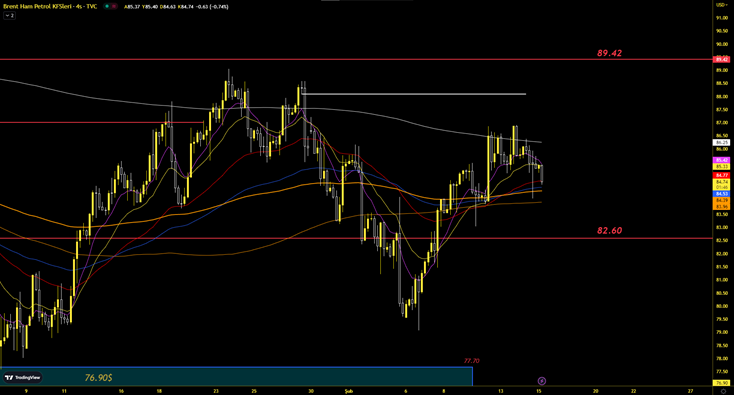The image size is (734, 395).
Task: Click the TradingView logo badge
Action: [x=22, y=378]
